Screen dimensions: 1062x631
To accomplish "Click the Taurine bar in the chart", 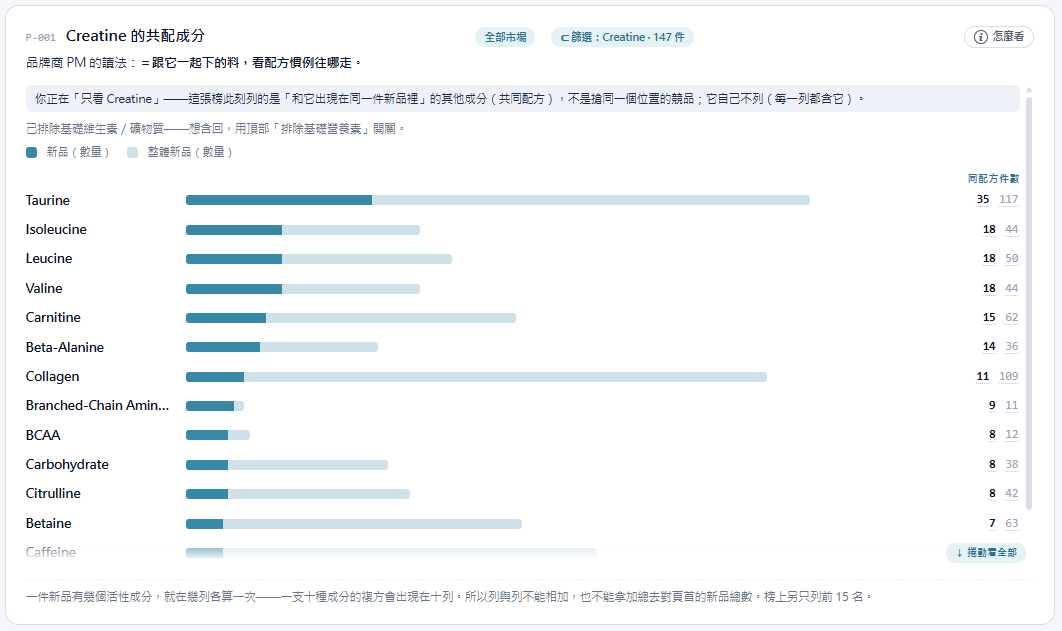I will click(x=498, y=200).
